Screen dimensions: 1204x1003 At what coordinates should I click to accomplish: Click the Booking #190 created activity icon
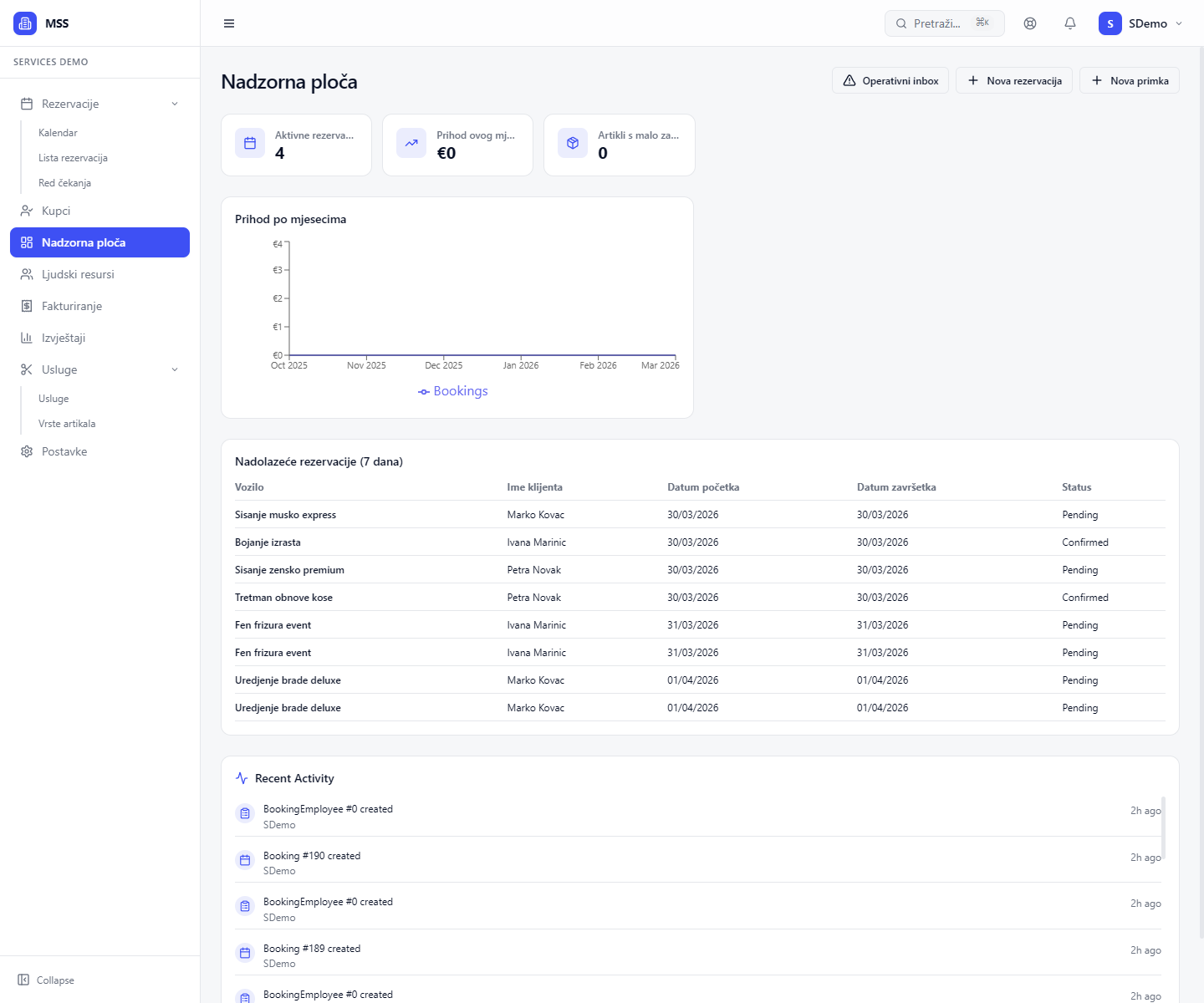pos(245,860)
